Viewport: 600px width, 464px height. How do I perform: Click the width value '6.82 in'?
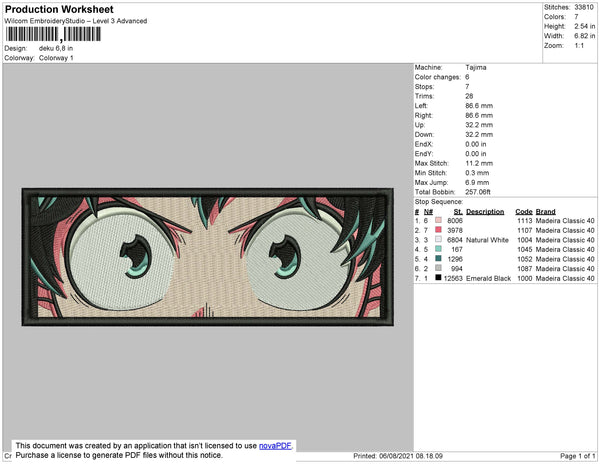pos(584,36)
